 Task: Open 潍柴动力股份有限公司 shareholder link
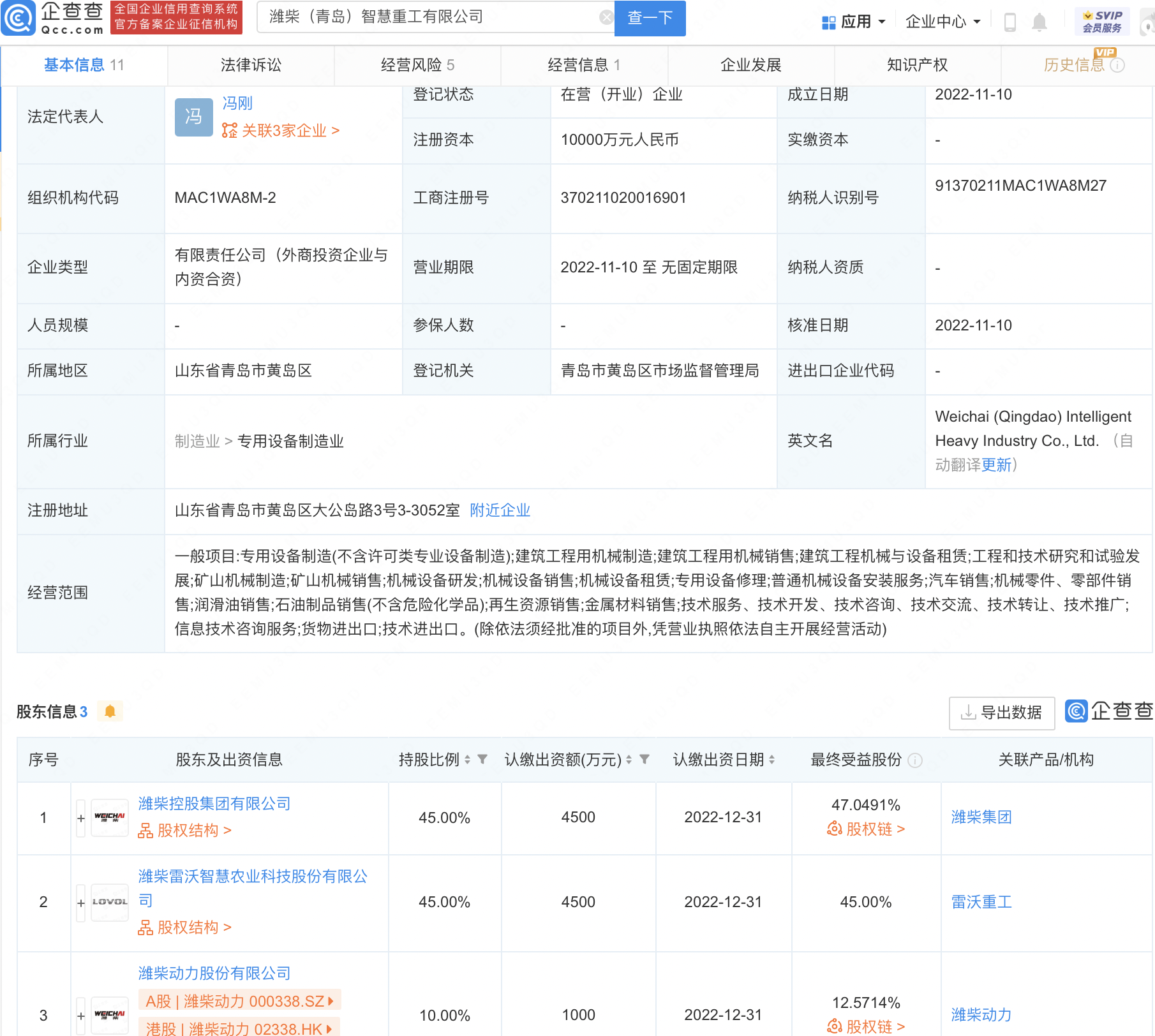pyautogui.click(x=214, y=973)
